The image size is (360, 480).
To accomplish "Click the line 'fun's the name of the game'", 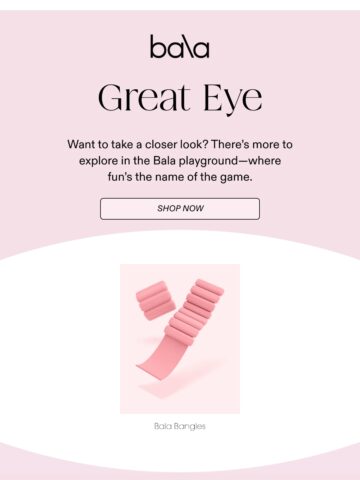I will pos(180,177).
